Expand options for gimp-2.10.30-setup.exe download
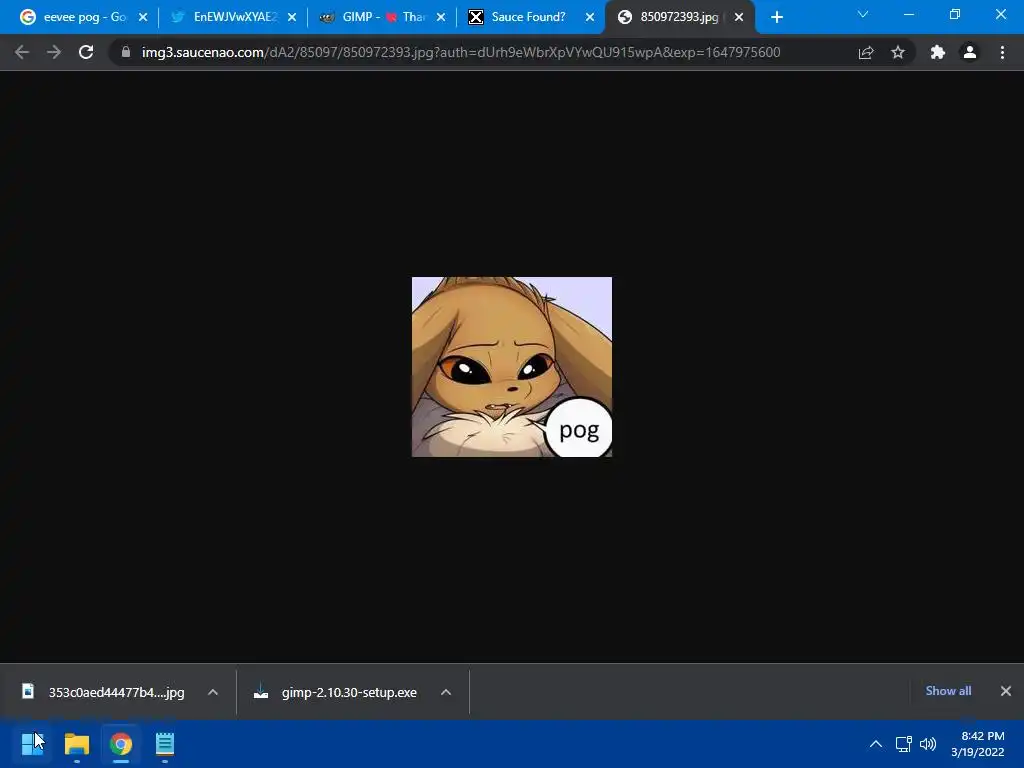 pos(446,692)
